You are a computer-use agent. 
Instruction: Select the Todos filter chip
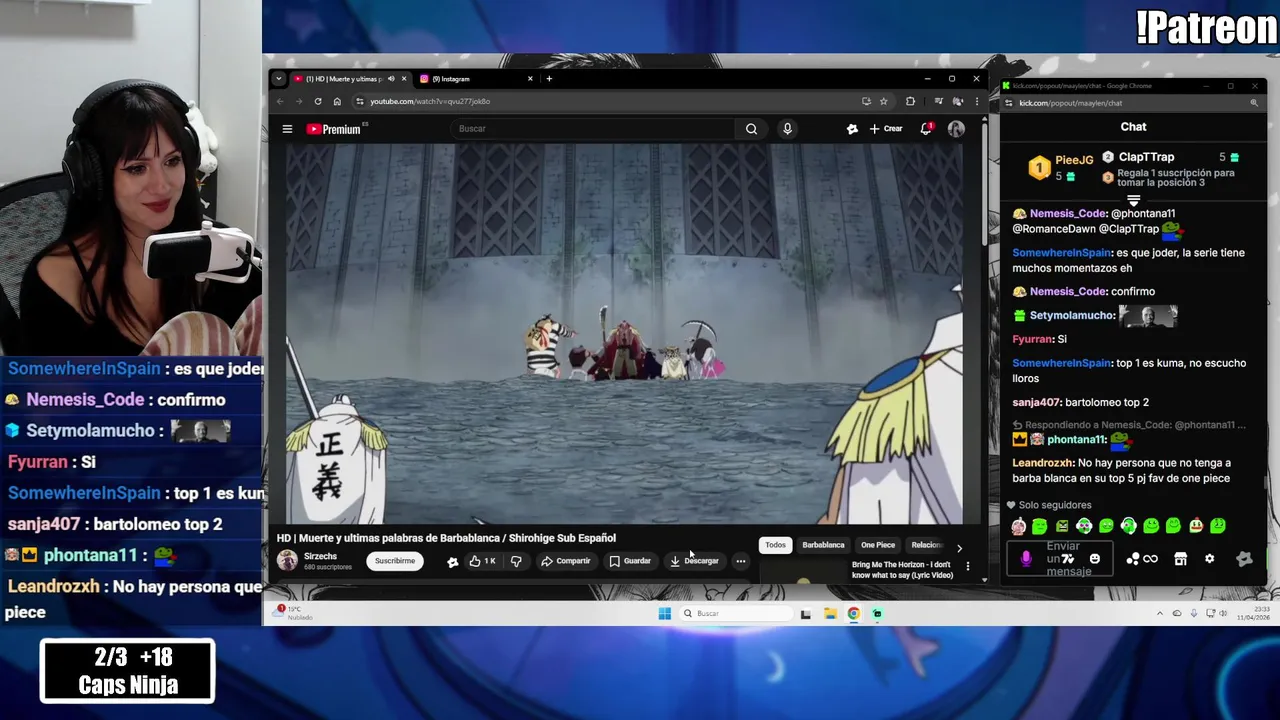point(775,545)
